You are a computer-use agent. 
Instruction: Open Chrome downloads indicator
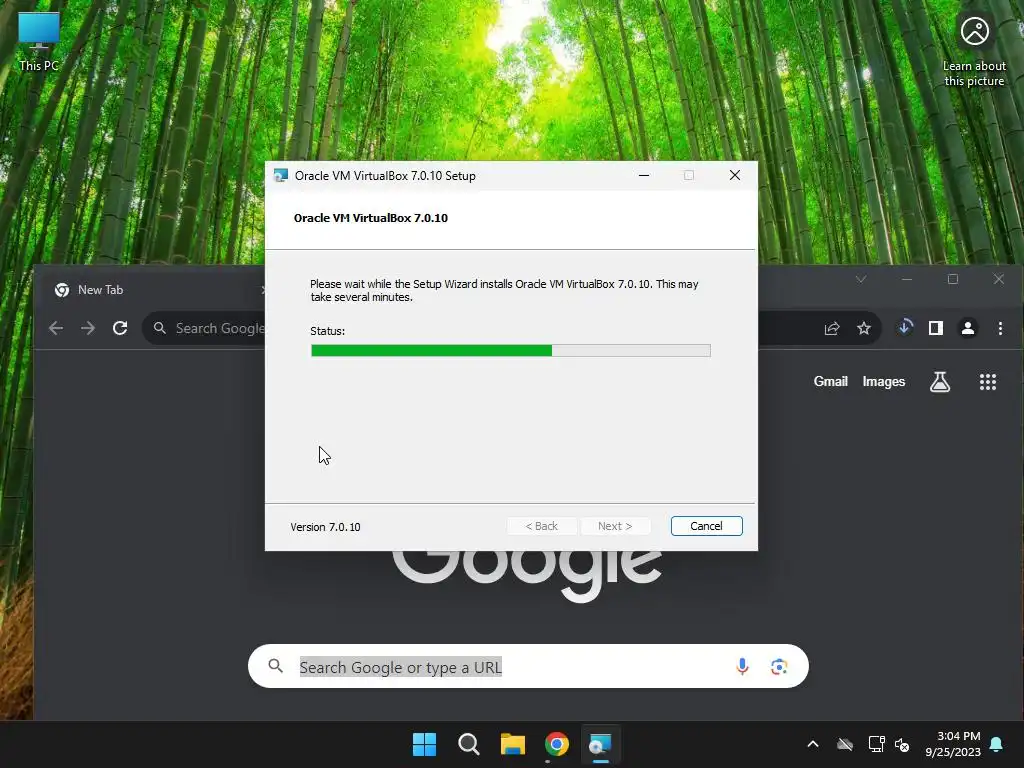coord(904,327)
